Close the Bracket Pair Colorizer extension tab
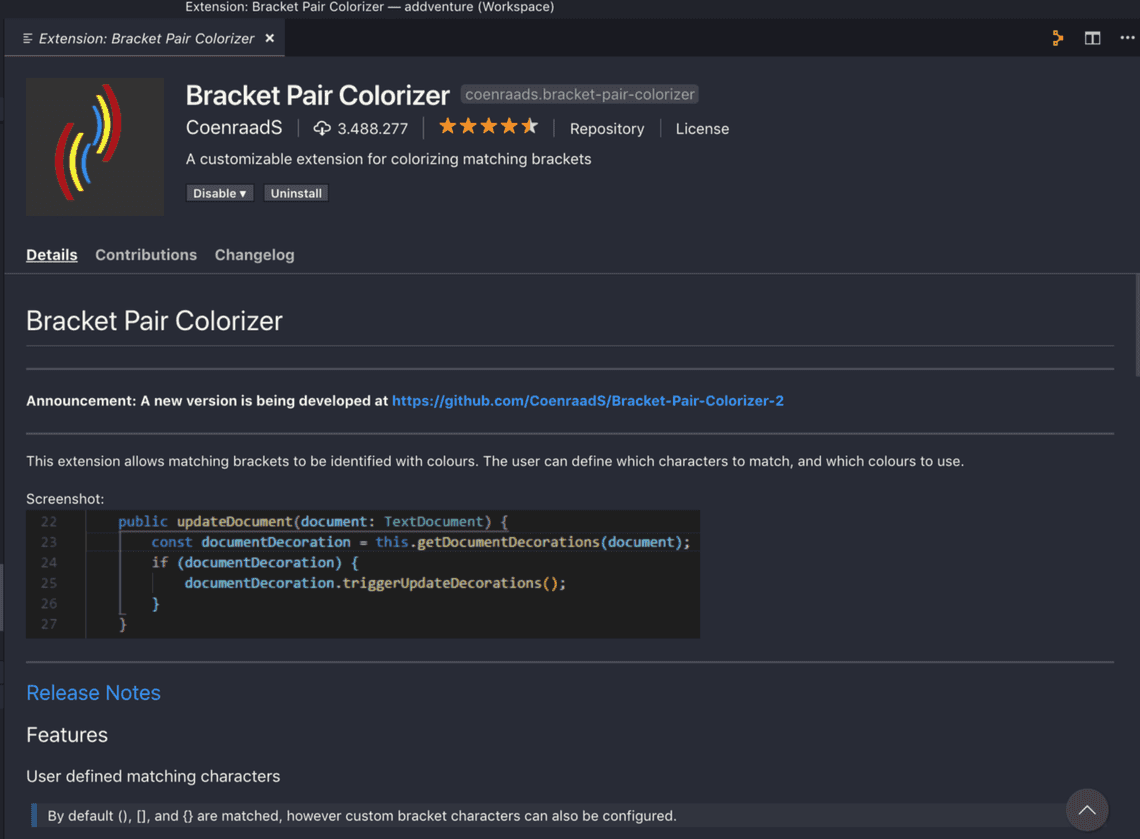Screen dimensions: 1140x839 coord(269,38)
